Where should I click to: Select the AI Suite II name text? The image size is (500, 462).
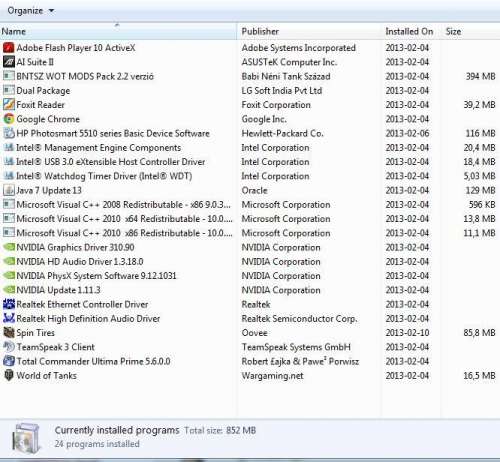[35, 62]
